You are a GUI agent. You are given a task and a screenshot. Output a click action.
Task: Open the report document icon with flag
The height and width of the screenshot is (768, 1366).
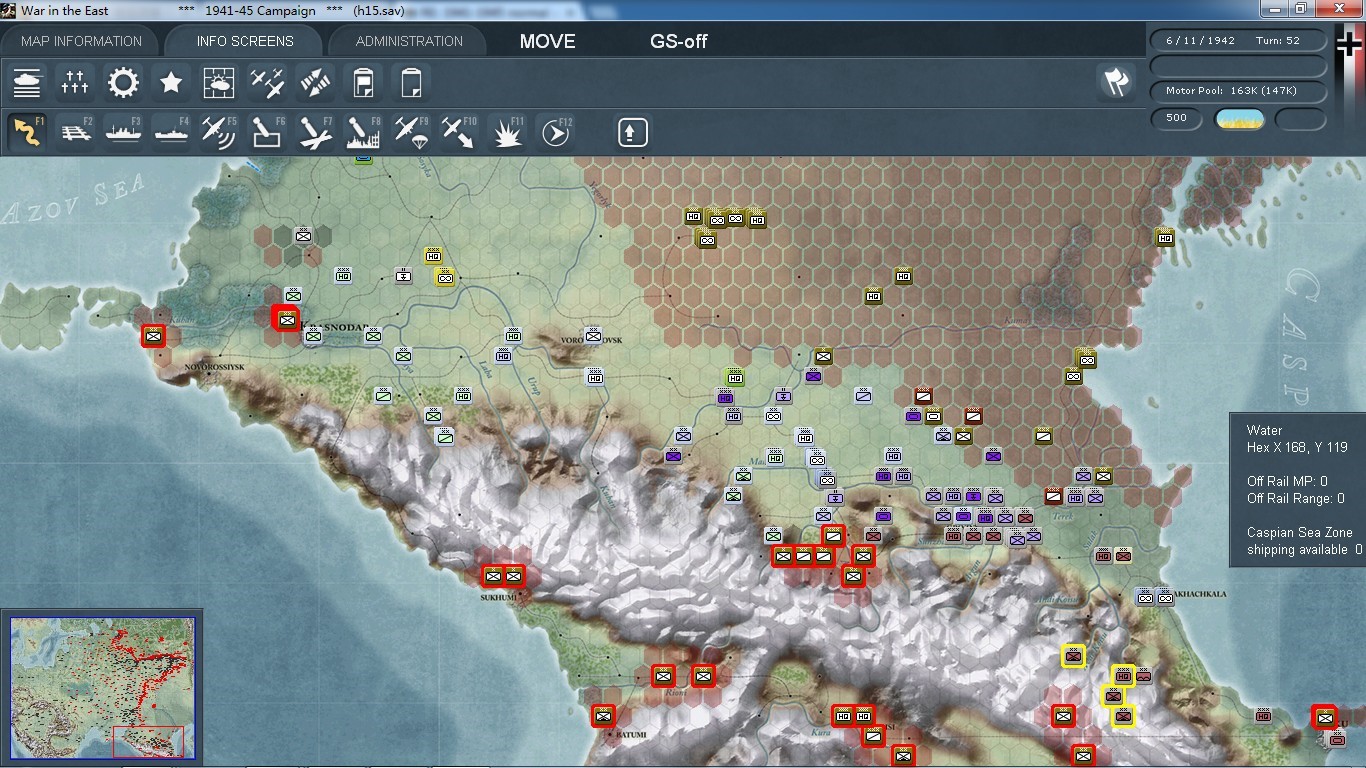[x=363, y=82]
